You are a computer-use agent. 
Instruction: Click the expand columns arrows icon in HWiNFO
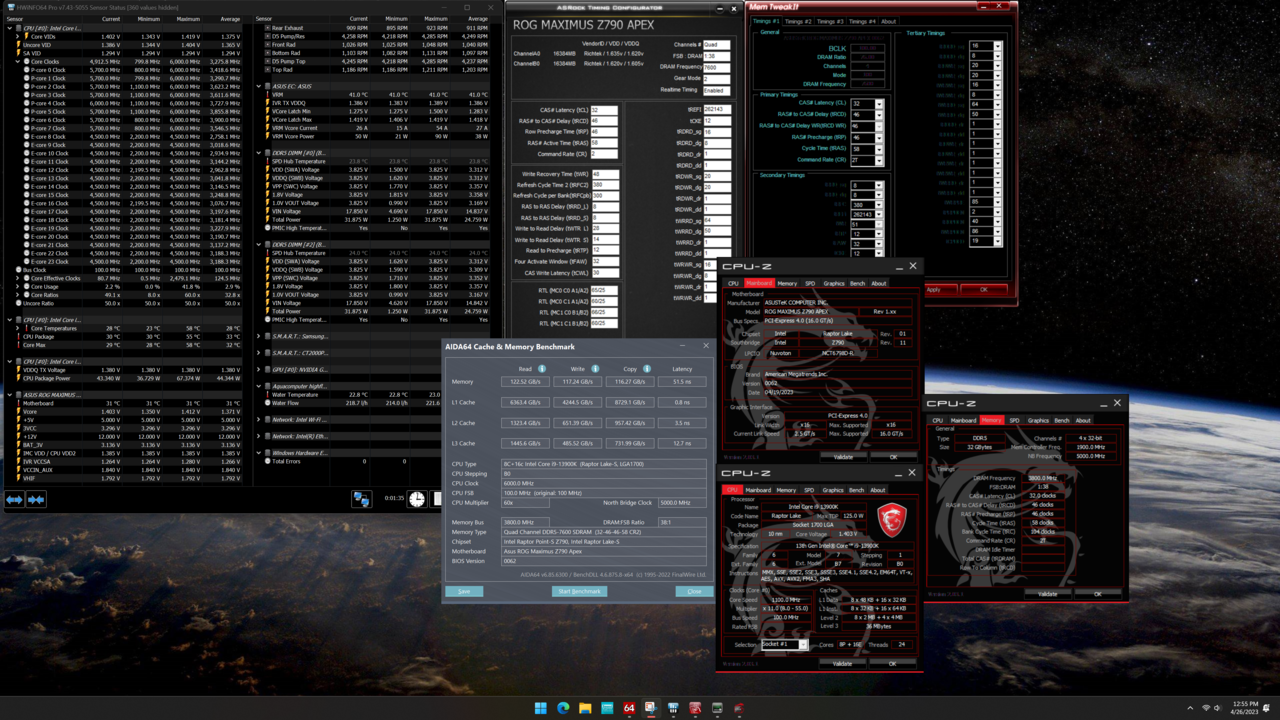pos(15,499)
